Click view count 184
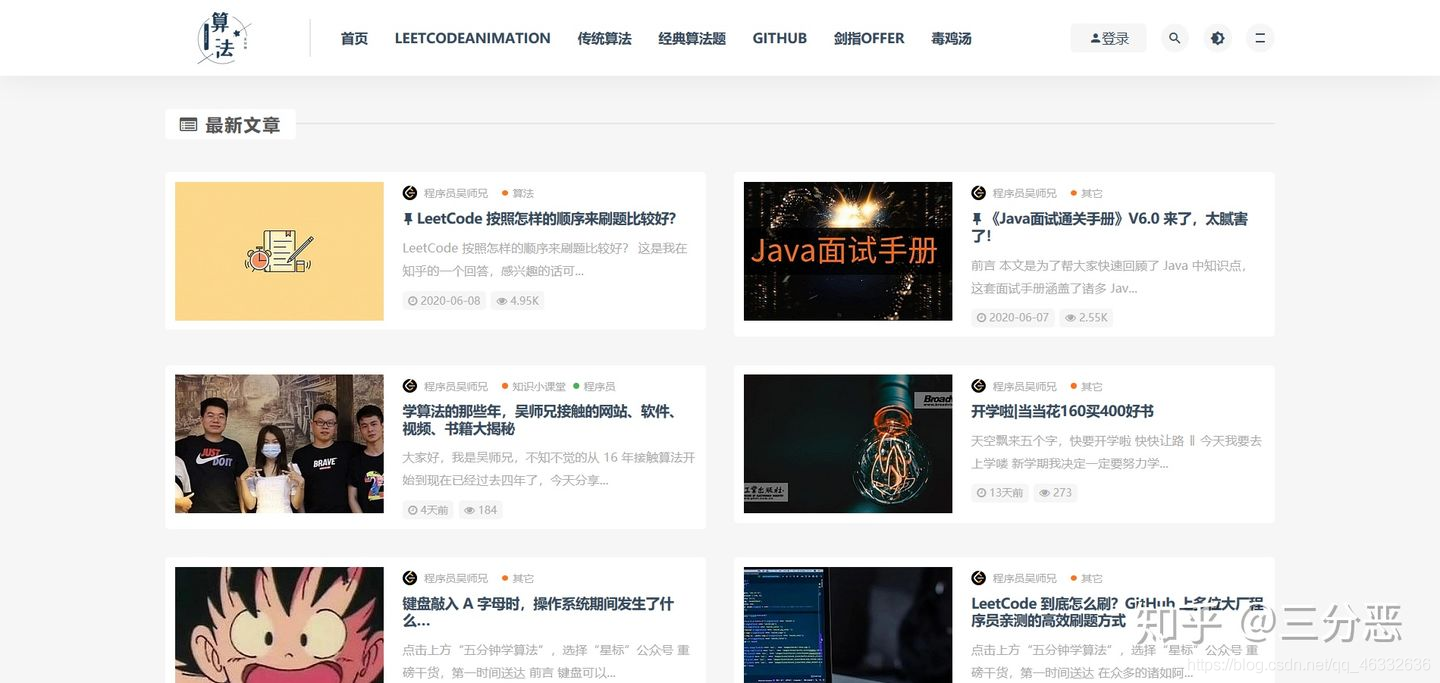This screenshot has height=683, width=1440. 481,510
